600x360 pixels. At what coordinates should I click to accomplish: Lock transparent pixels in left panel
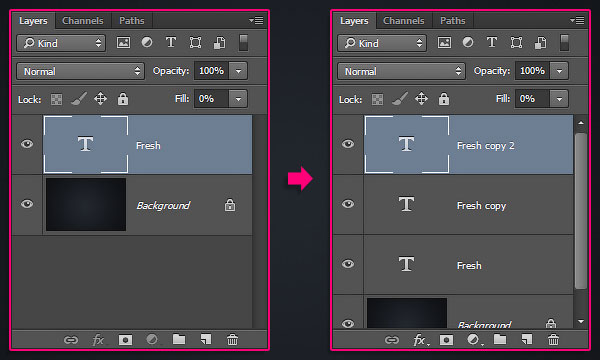coord(57,99)
